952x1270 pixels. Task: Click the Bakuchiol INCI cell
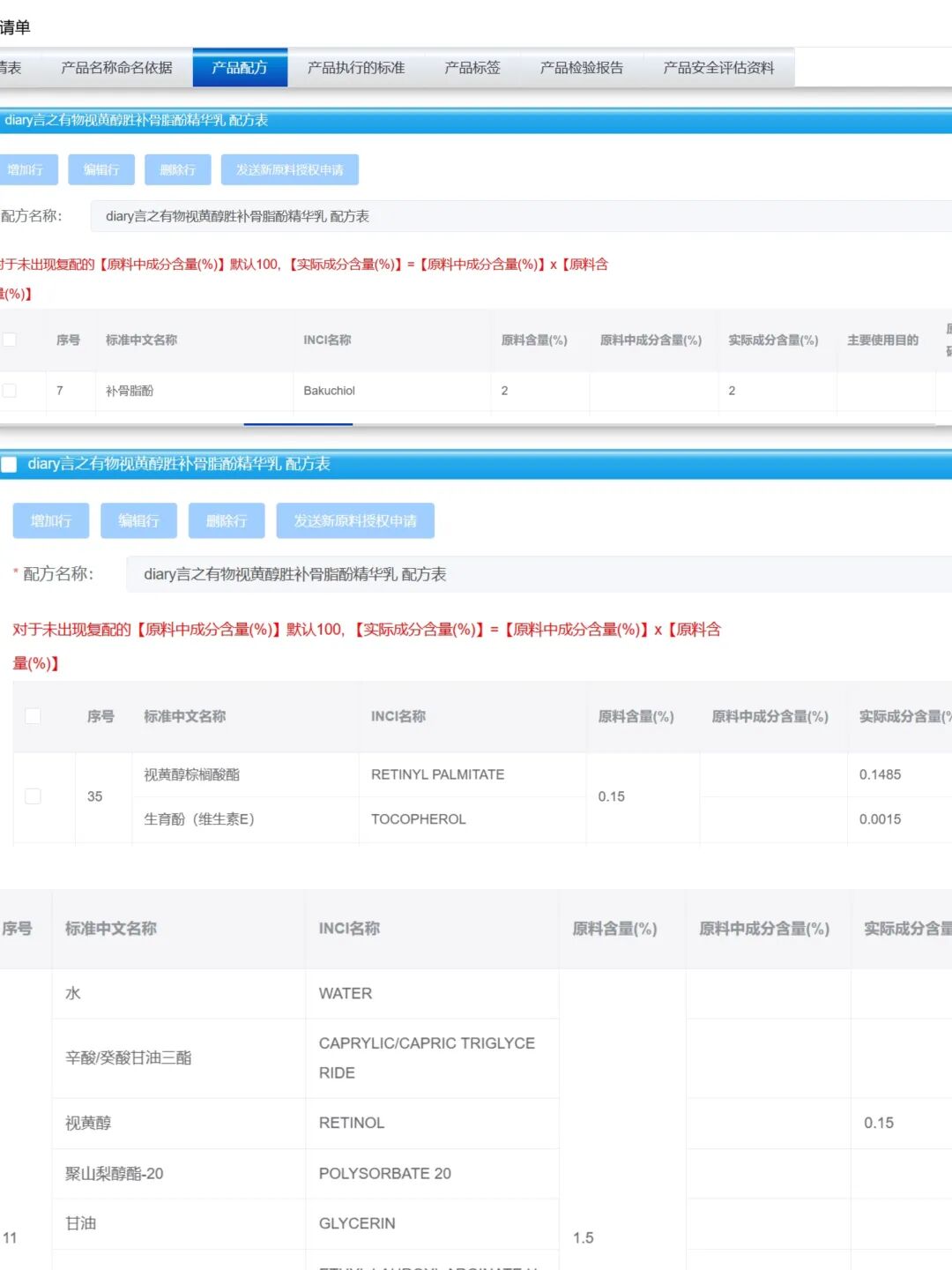[x=391, y=391]
